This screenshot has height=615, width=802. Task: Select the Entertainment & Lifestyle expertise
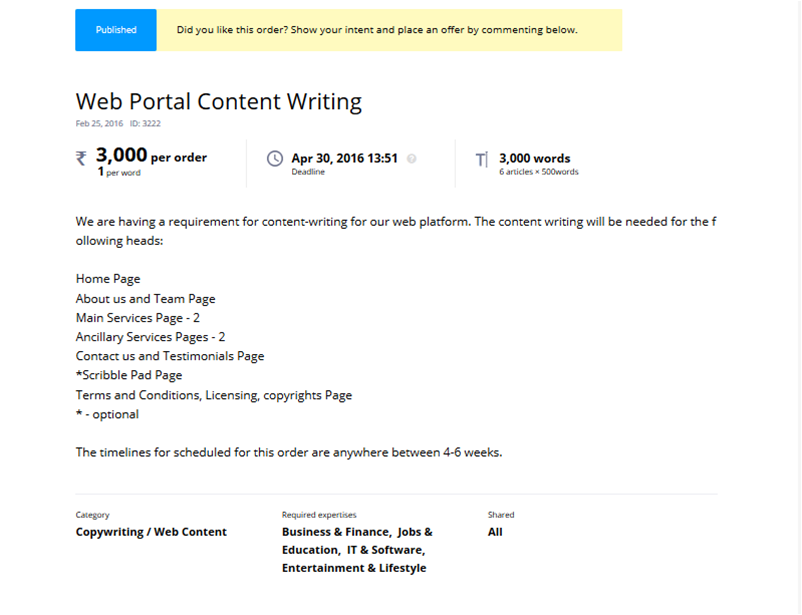pyautogui.click(x=354, y=568)
